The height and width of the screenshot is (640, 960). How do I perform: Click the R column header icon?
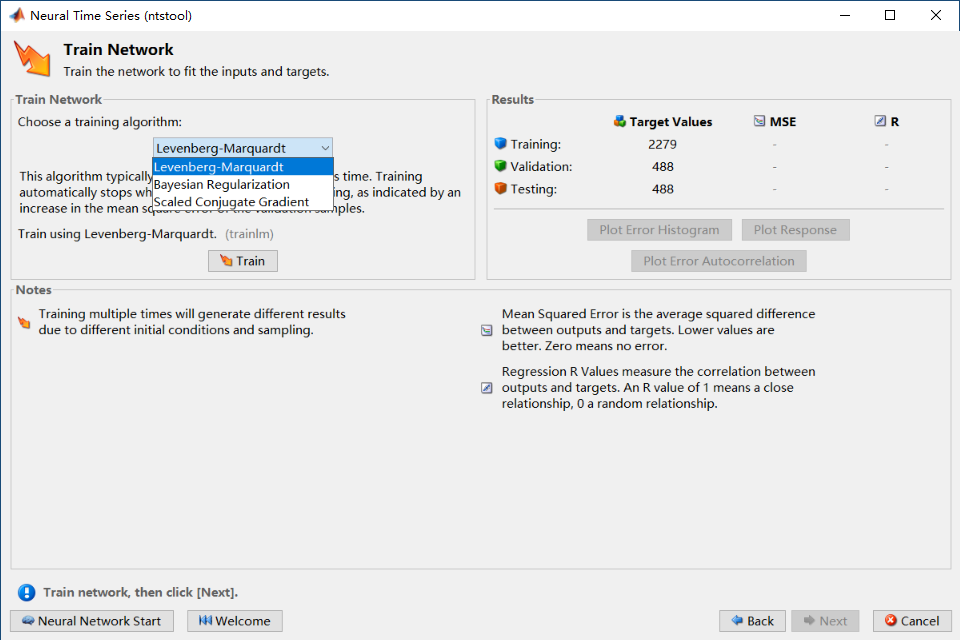[x=880, y=122]
